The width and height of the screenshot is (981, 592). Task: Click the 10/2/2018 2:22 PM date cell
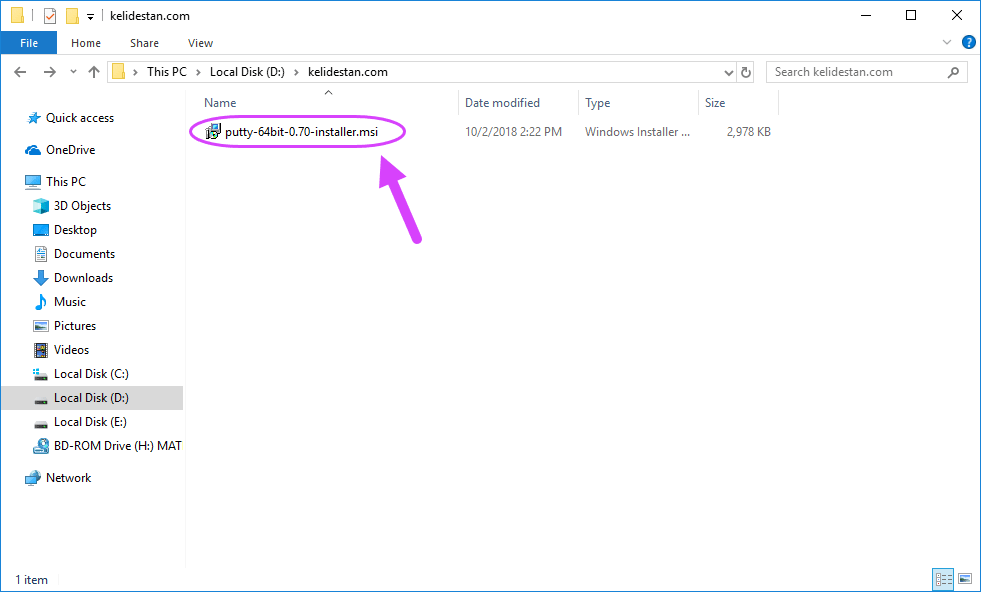[x=513, y=132]
